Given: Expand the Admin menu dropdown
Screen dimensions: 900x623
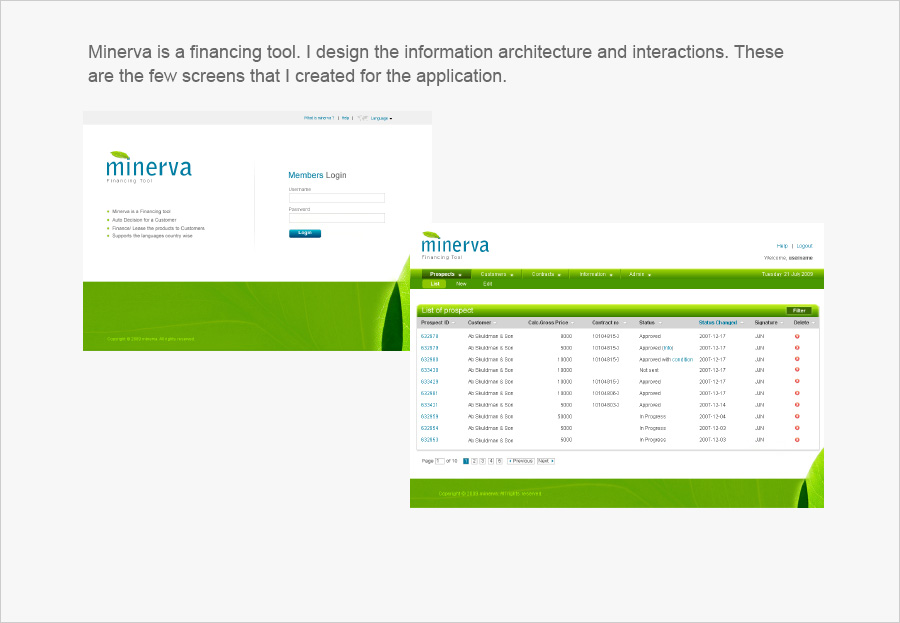Looking at the screenshot, I should [639, 274].
